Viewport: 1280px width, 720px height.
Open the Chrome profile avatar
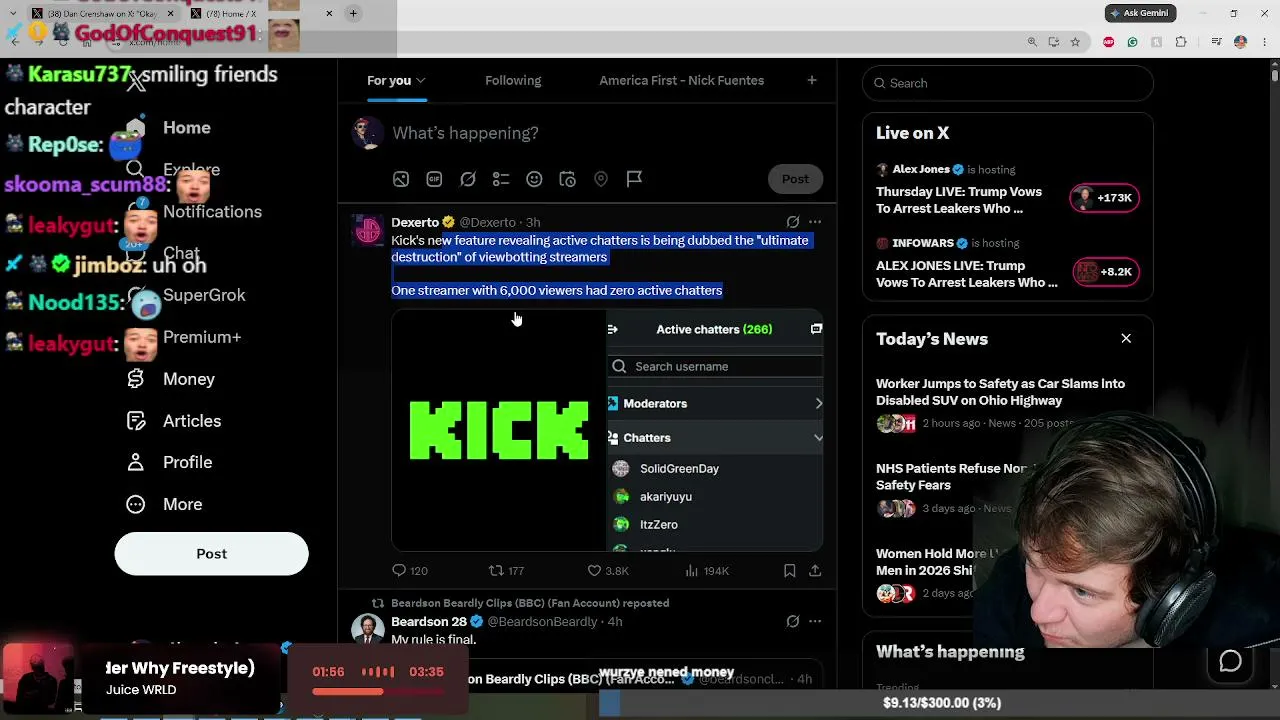tap(1241, 42)
